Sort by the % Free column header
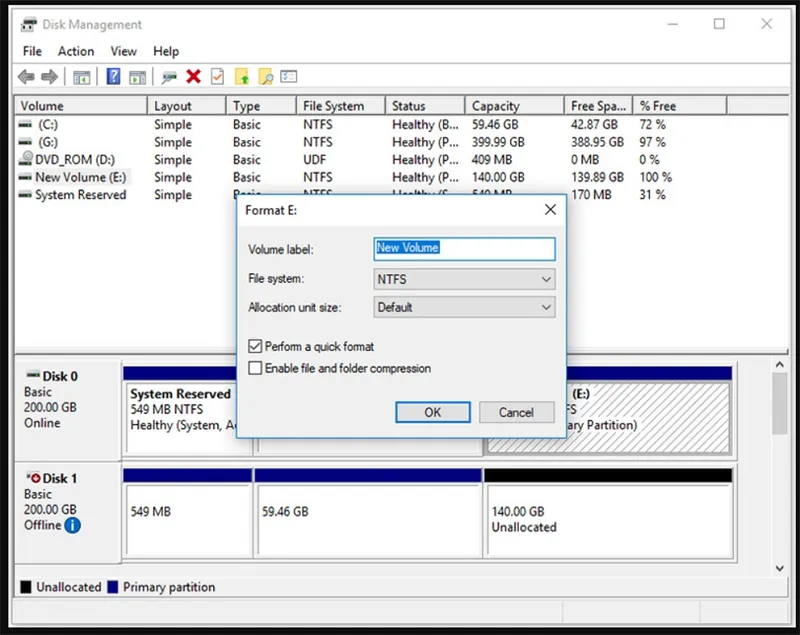800x635 pixels. (680, 106)
